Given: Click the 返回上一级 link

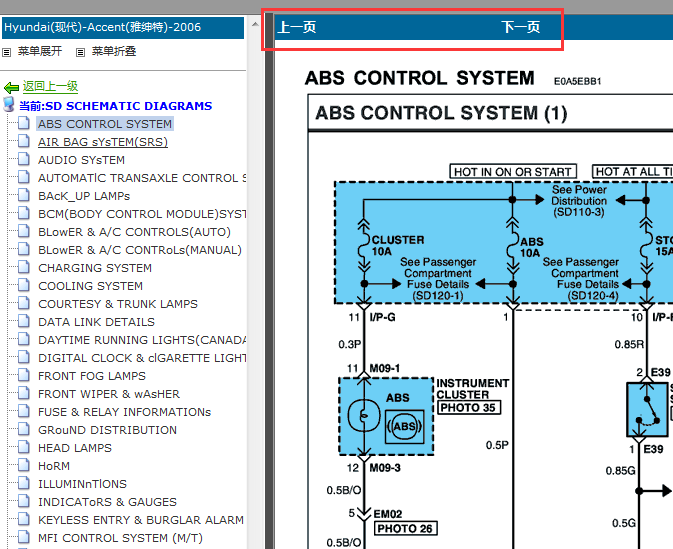Looking at the screenshot, I should pos(50,86).
